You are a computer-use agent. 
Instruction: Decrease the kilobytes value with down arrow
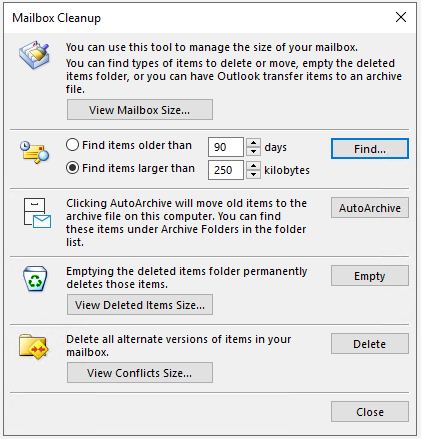click(x=253, y=175)
